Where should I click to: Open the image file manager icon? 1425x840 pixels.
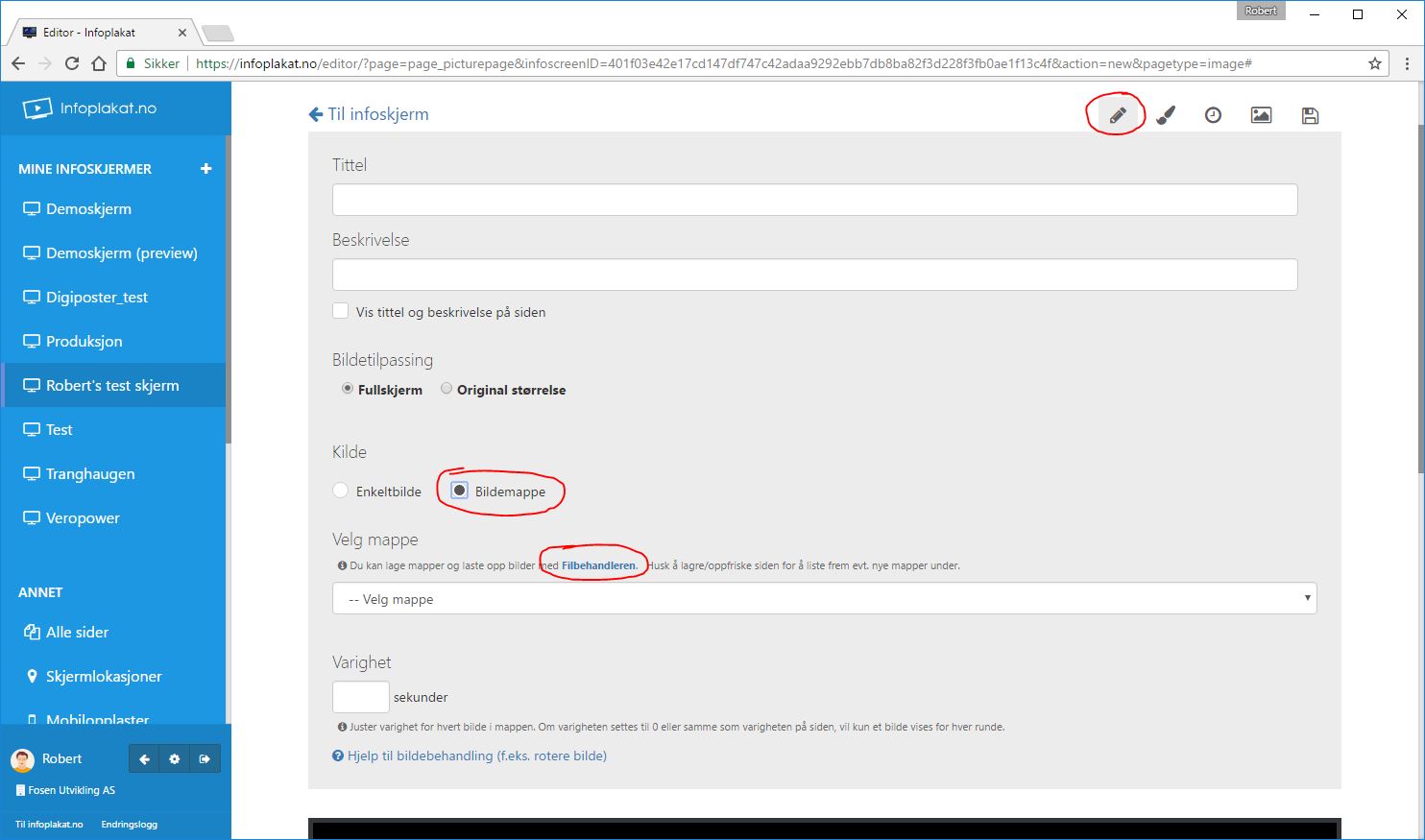tap(1261, 115)
